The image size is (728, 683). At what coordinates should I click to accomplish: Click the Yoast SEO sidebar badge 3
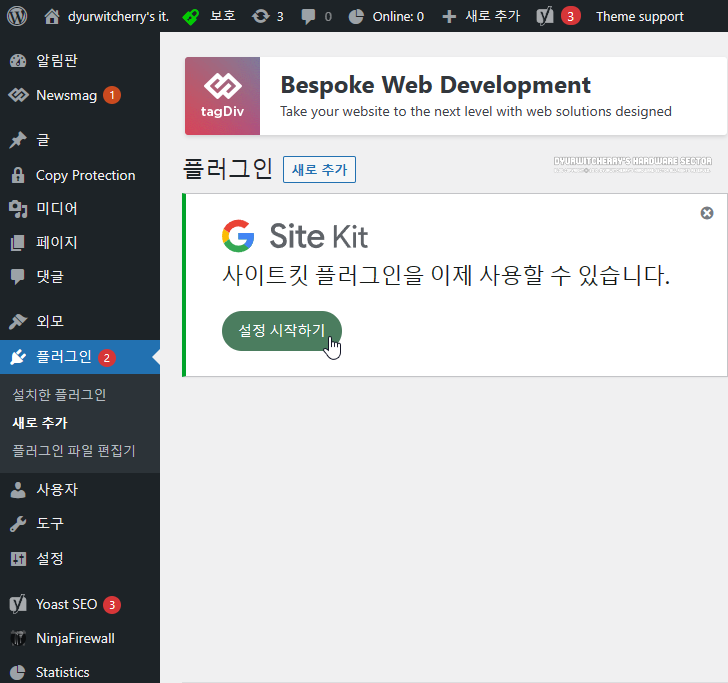point(112,605)
